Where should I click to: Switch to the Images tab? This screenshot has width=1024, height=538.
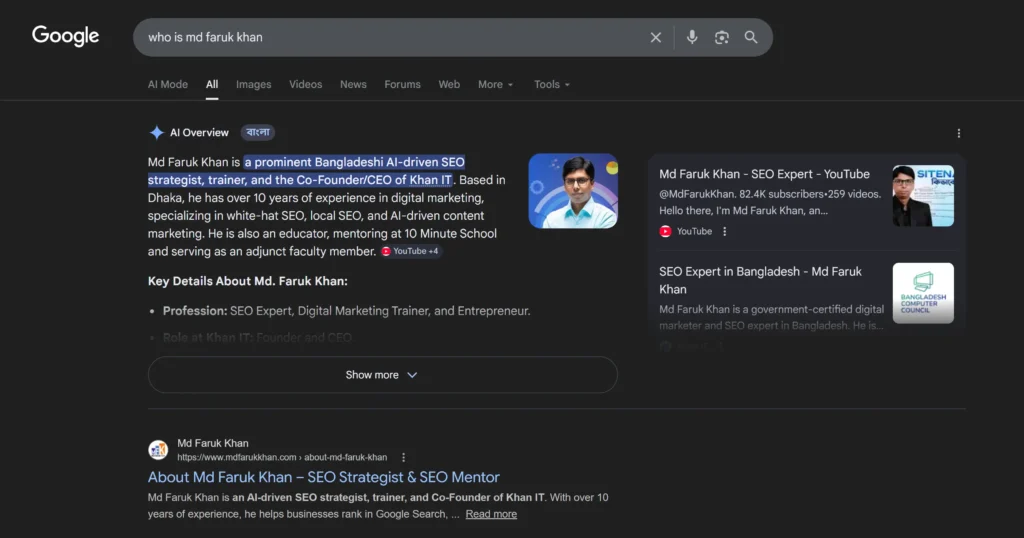point(253,84)
